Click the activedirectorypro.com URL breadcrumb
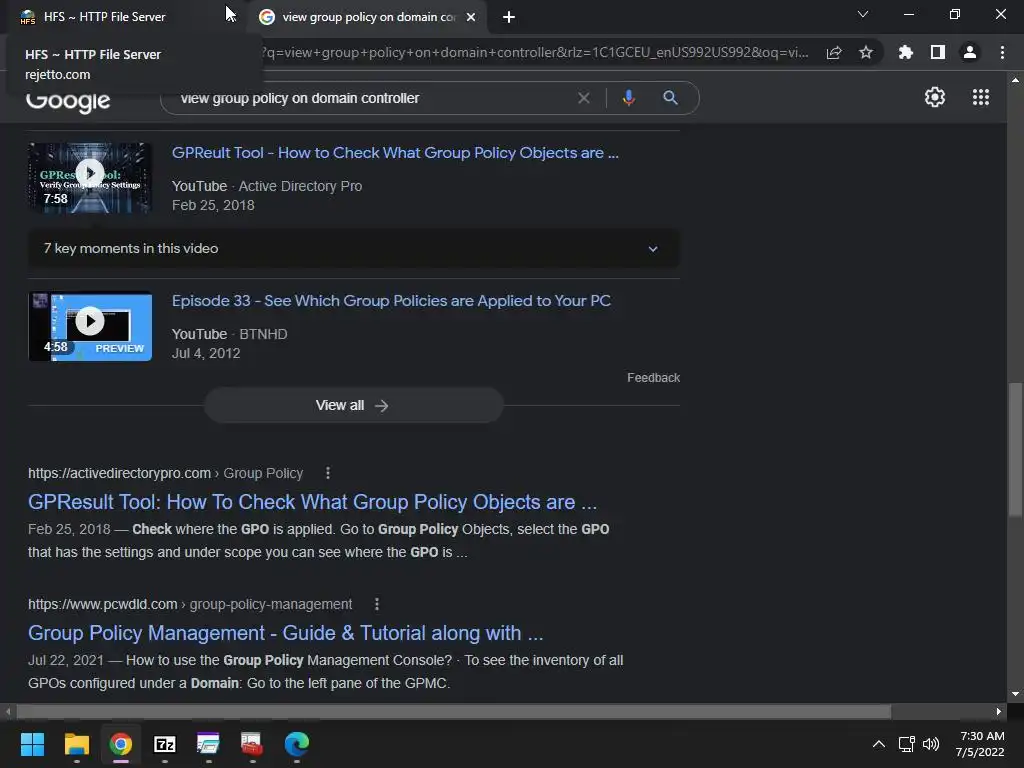The width and height of the screenshot is (1024, 768). (x=165, y=473)
